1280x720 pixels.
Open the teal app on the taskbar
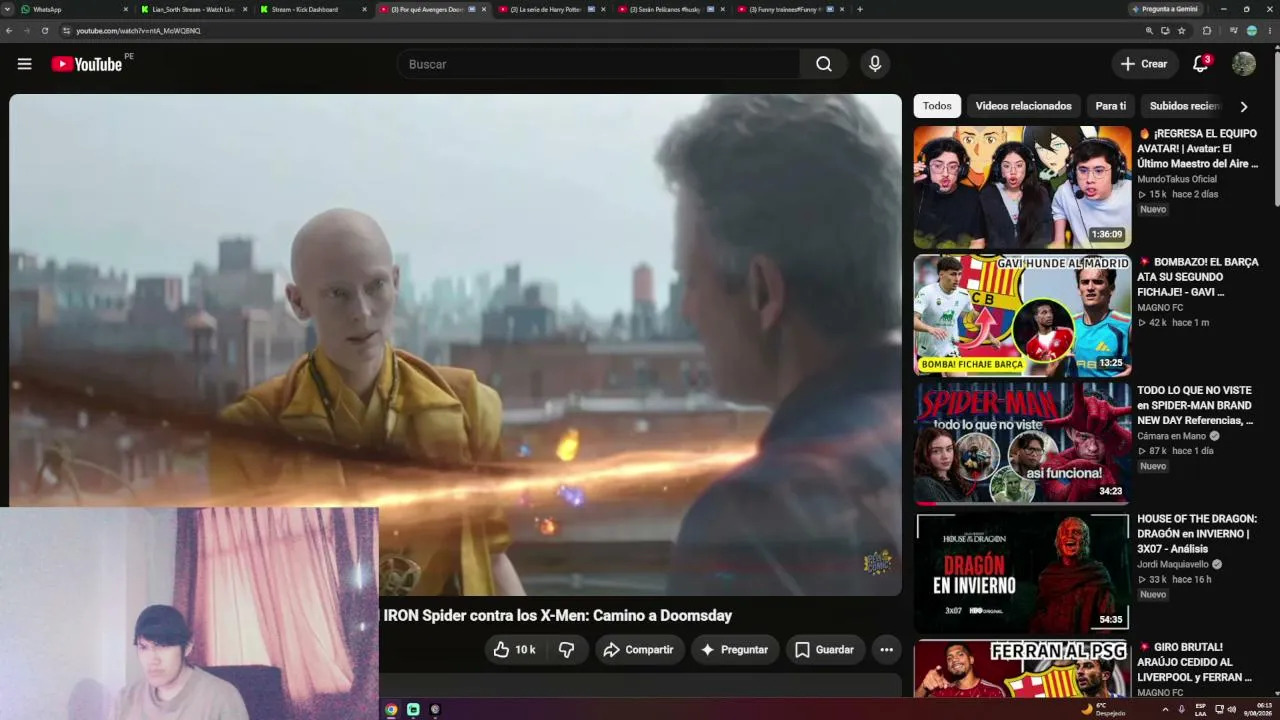(x=413, y=710)
